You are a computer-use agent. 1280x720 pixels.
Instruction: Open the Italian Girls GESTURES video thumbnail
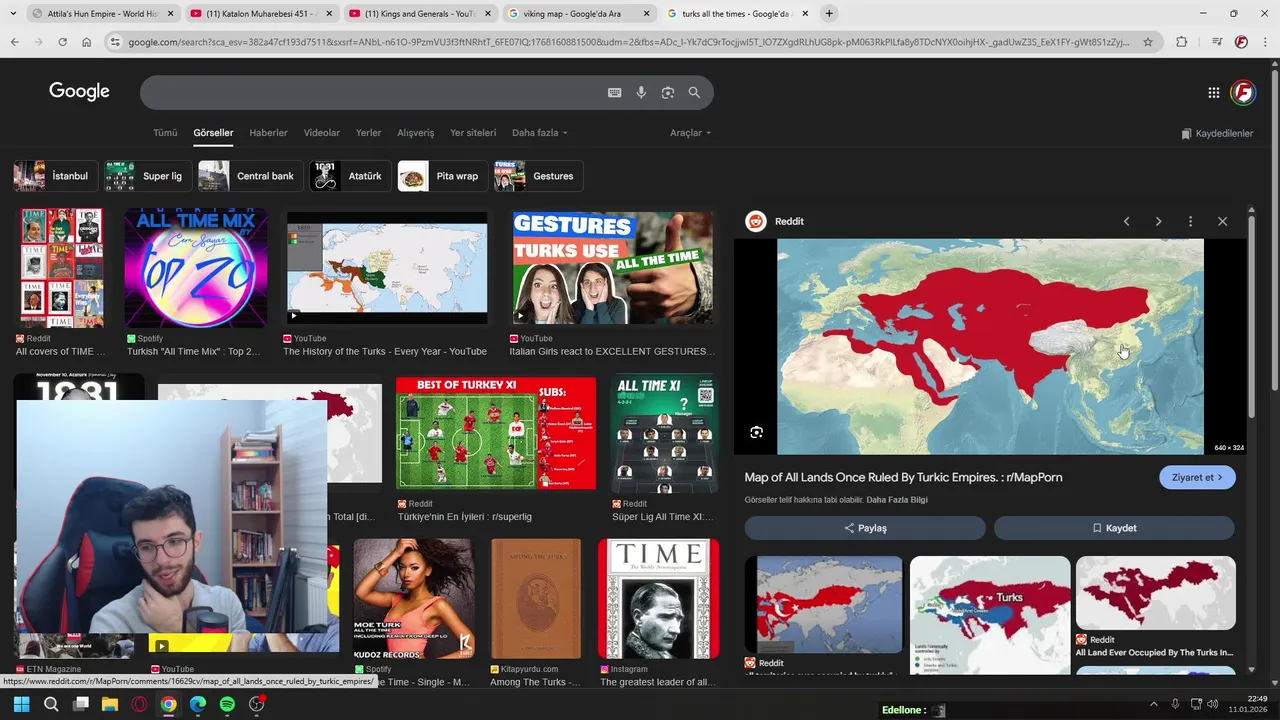pos(613,268)
